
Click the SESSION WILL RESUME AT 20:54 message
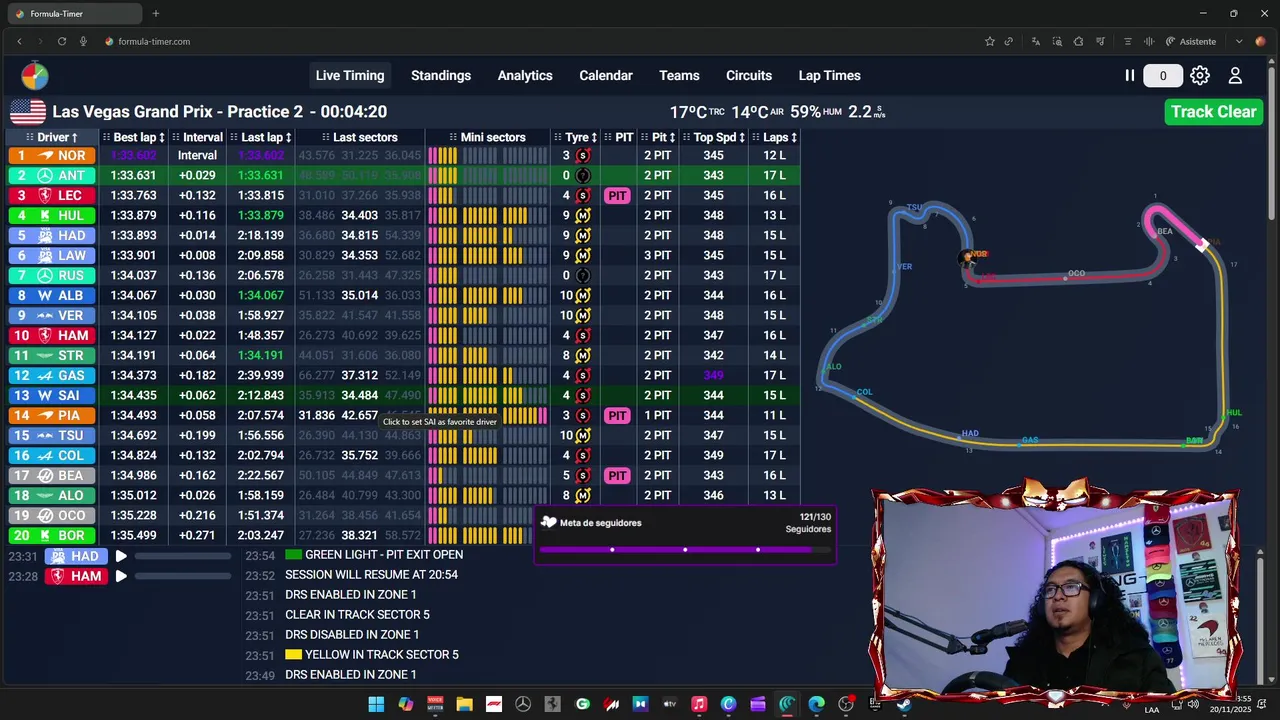point(371,575)
